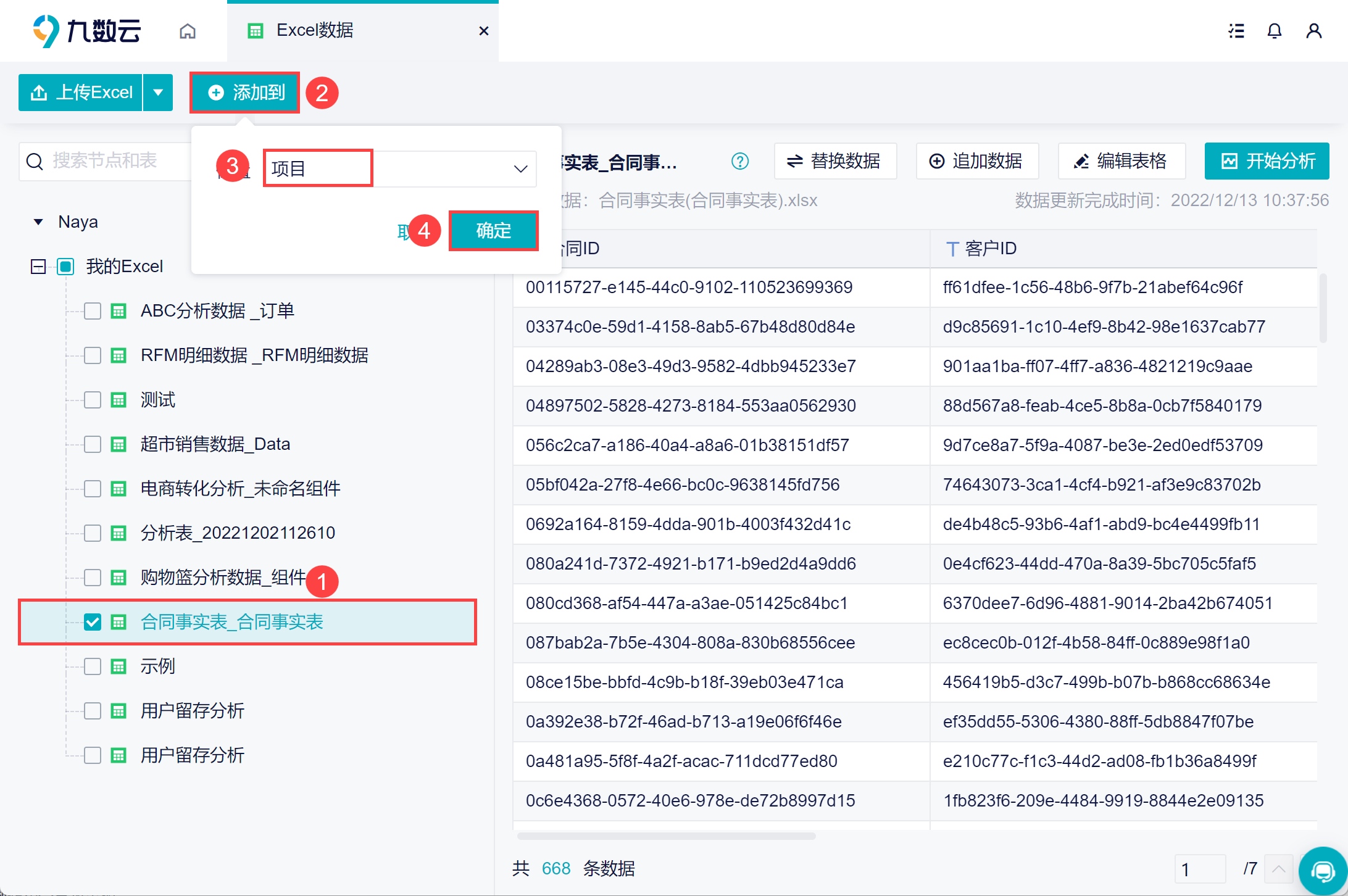This screenshot has width=1348, height=896.
Task: Toggle the 我的Excel folder checkbox
Action: (65, 267)
